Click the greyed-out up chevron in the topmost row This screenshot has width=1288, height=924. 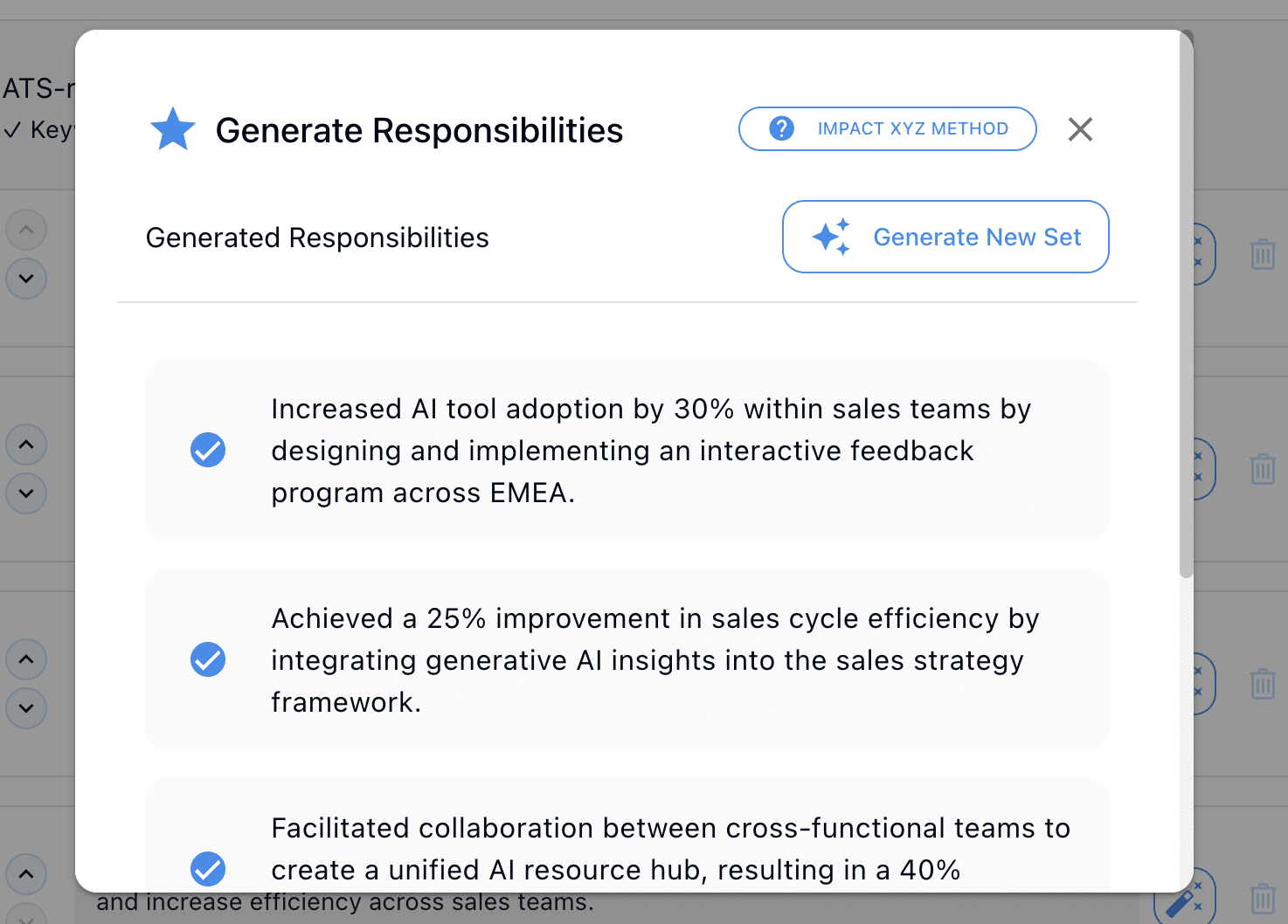pyautogui.click(x=26, y=230)
